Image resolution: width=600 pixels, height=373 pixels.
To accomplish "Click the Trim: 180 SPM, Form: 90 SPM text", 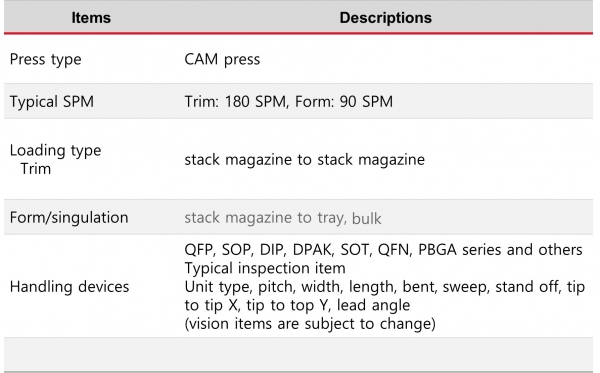I will (289, 102).
